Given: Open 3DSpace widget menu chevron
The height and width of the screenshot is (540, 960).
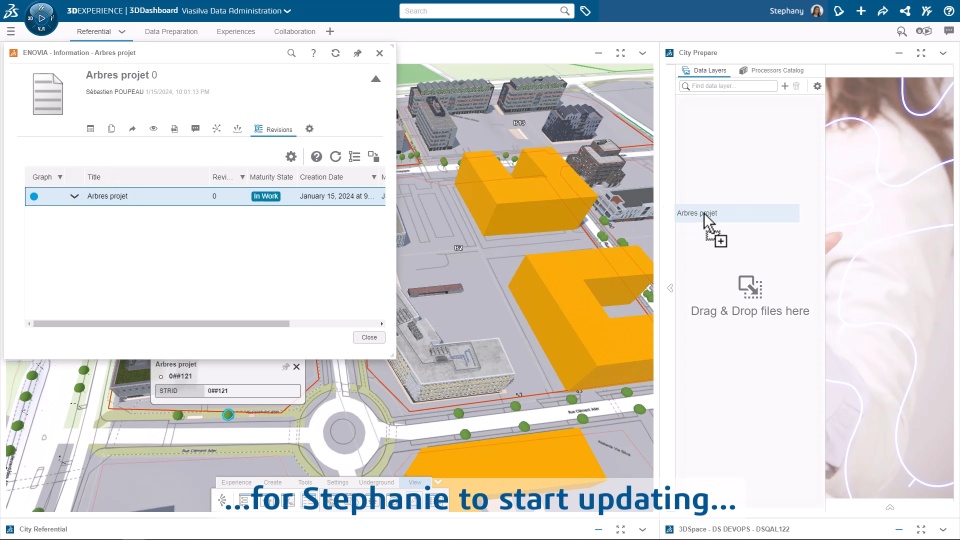Looking at the screenshot, I should pos(943,530).
